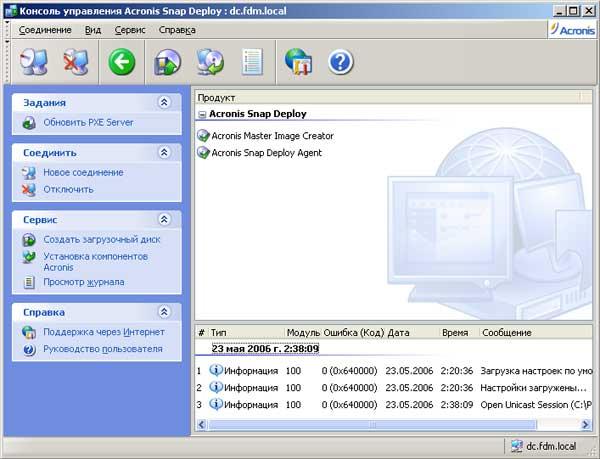Click the Установка компонентов Acronis link
The image size is (600, 459).
(x=96, y=262)
